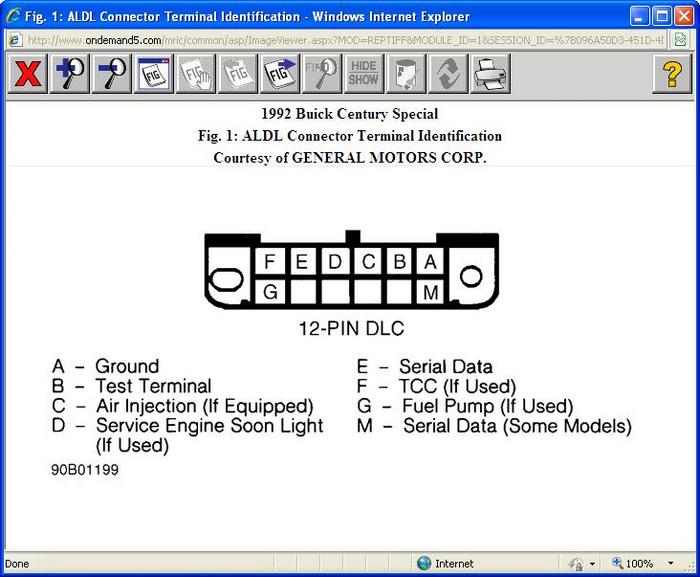Maximize the Internet Explorer window
This screenshot has height=577, width=700.
click(662, 17)
